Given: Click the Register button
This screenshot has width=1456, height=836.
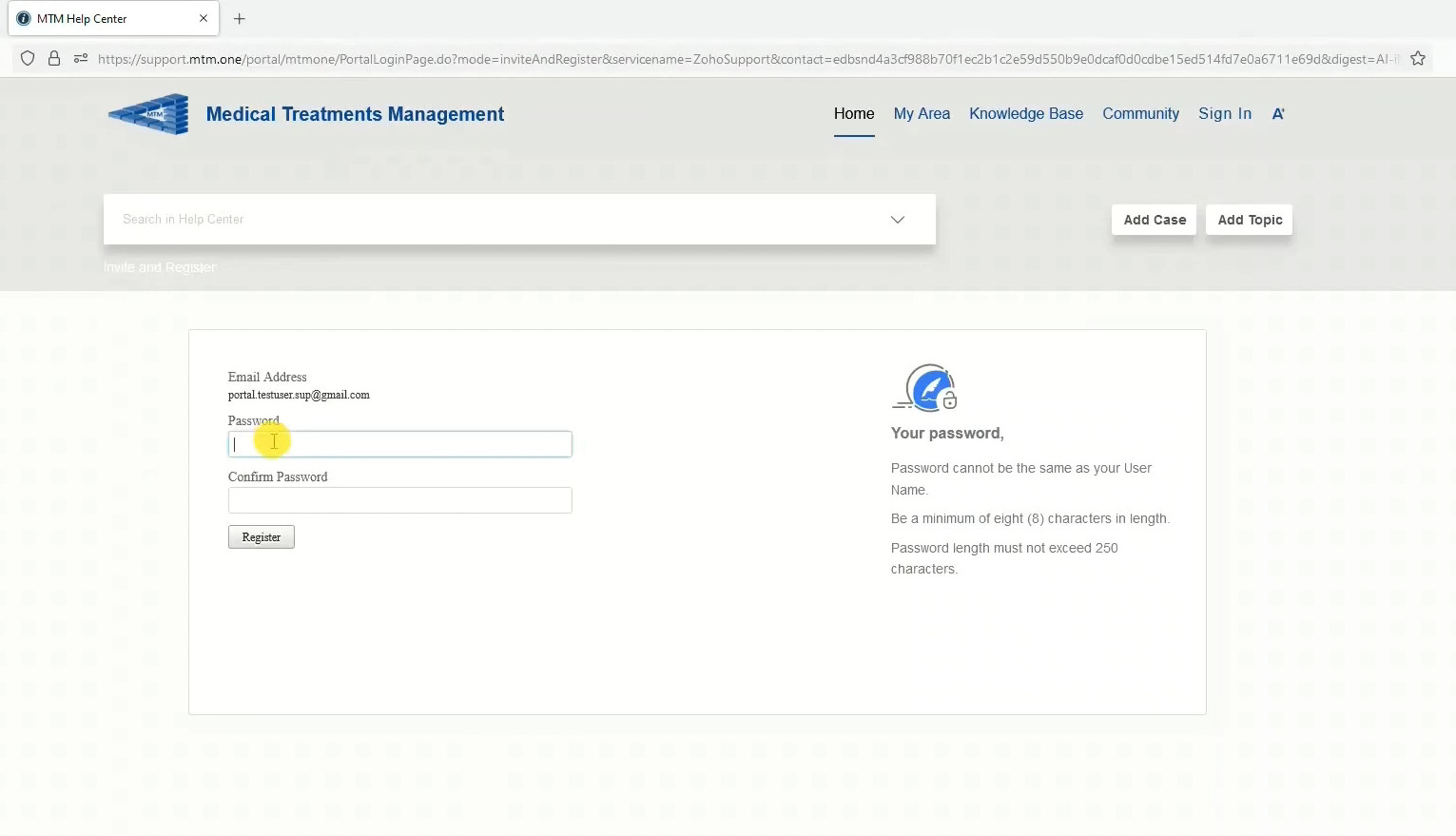Looking at the screenshot, I should click(x=261, y=536).
